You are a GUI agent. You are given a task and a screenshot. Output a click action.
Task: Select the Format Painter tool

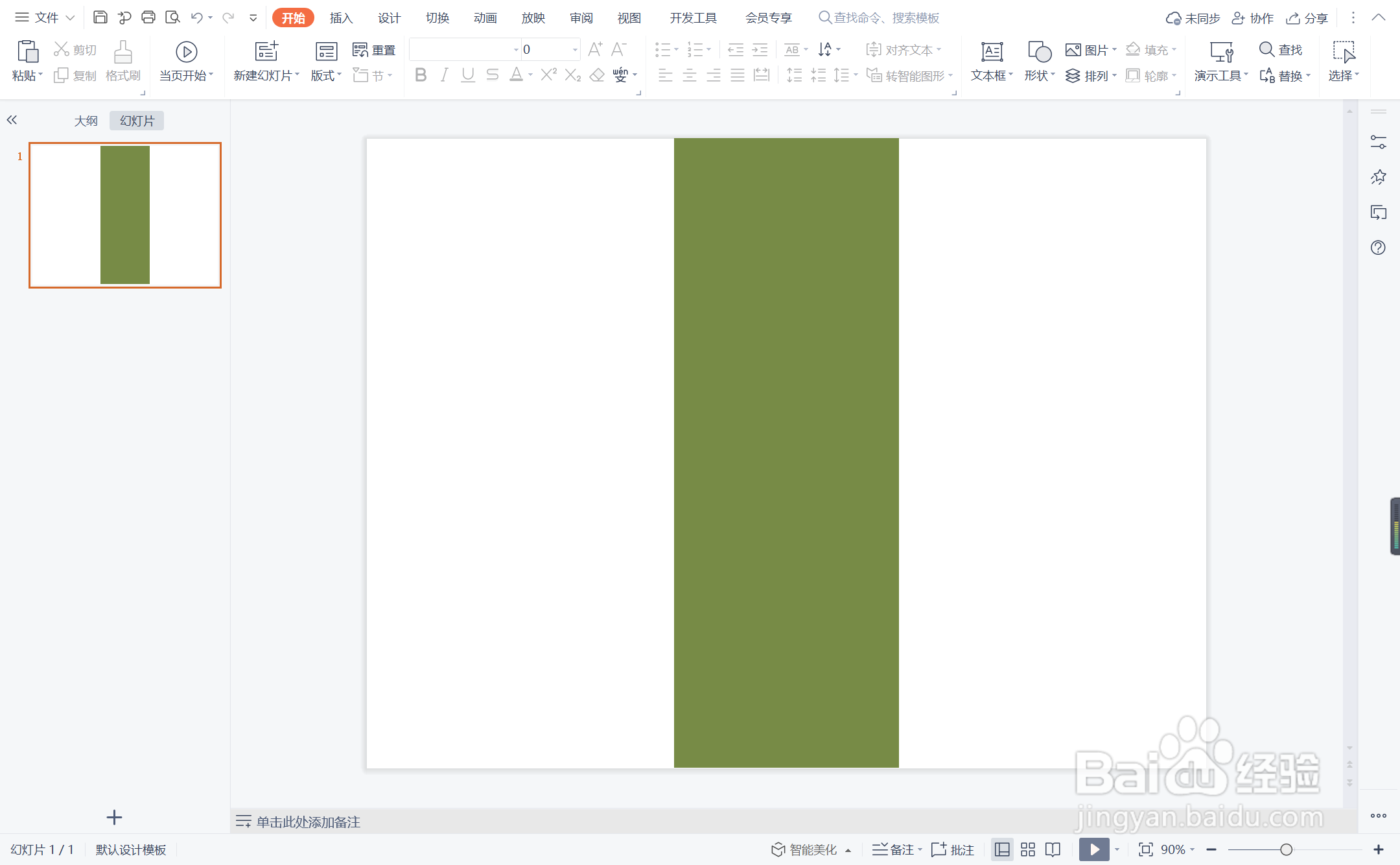tap(123, 62)
